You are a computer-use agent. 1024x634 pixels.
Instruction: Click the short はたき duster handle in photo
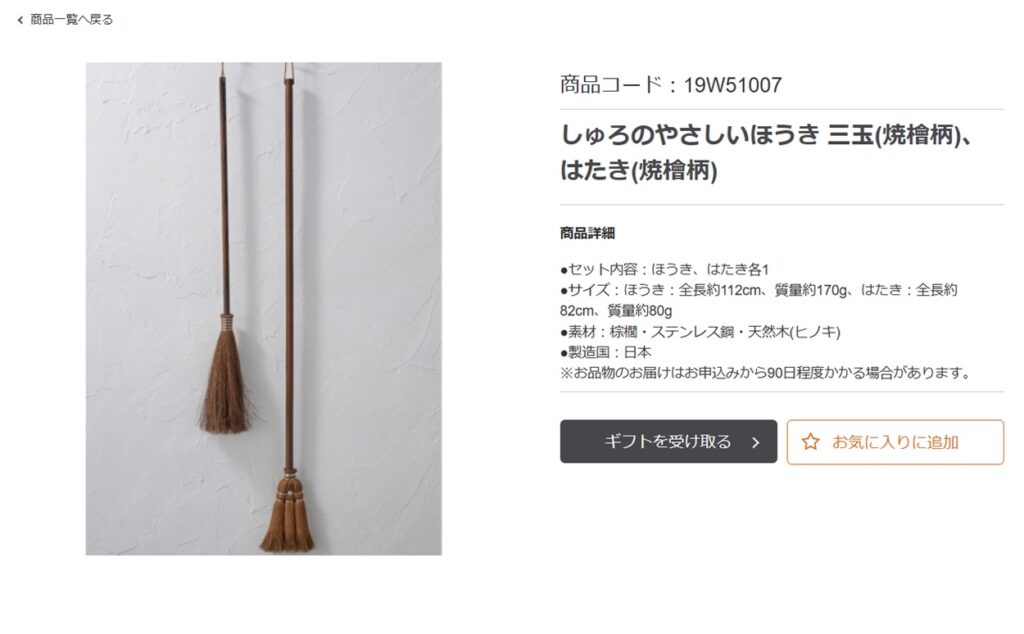225,195
